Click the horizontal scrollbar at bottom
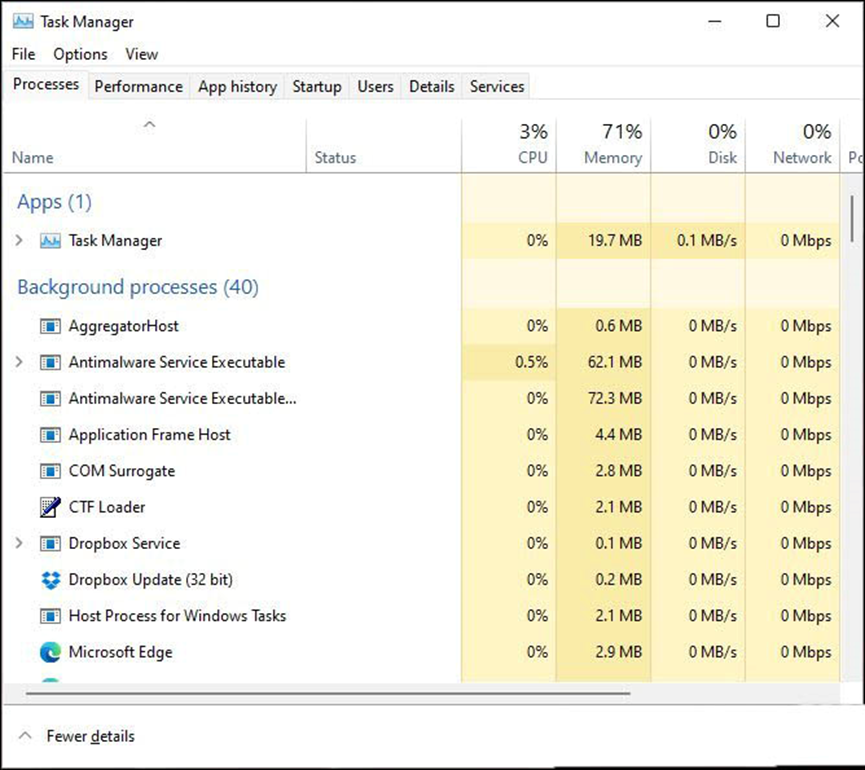Viewport: 865px width, 770px height. click(x=328, y=691)
